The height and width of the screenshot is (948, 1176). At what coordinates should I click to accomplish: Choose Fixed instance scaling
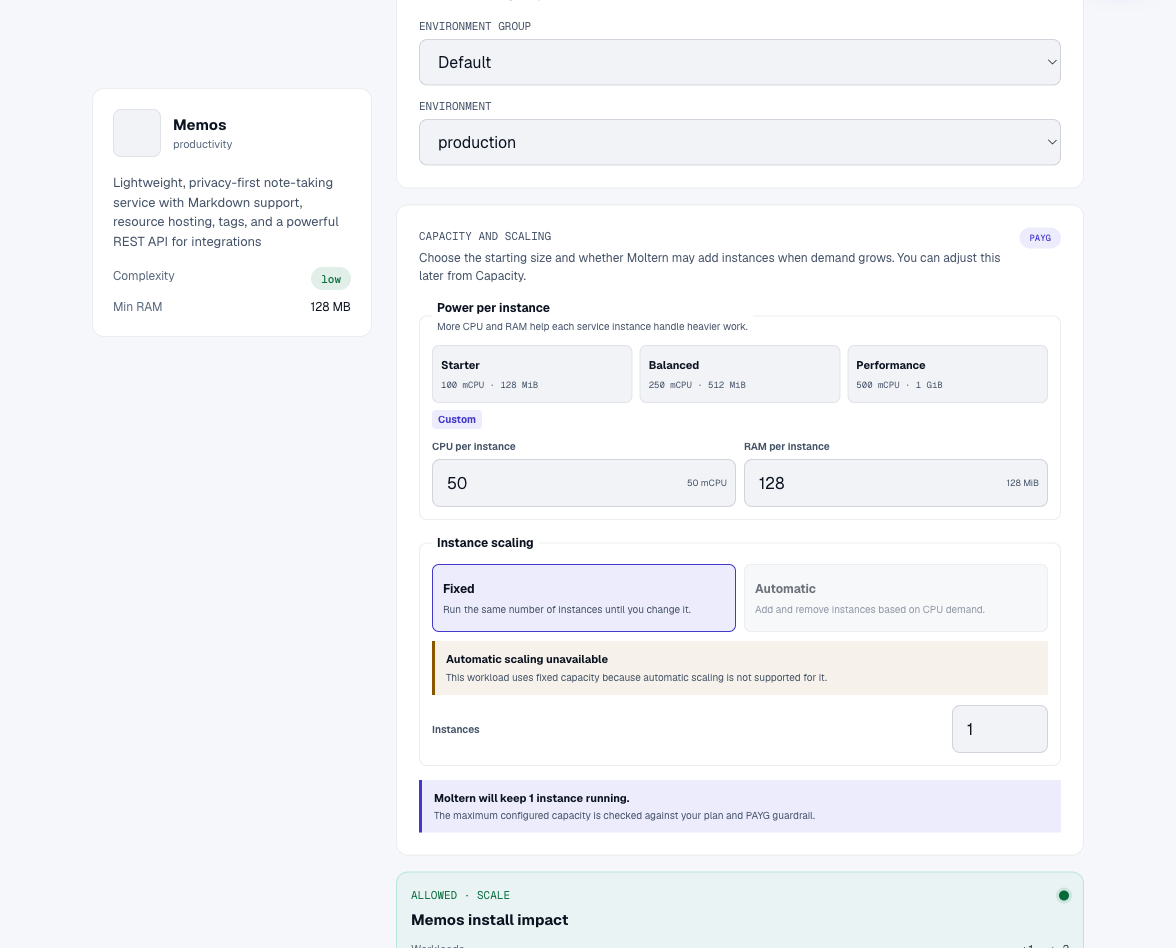click(584, 598)
